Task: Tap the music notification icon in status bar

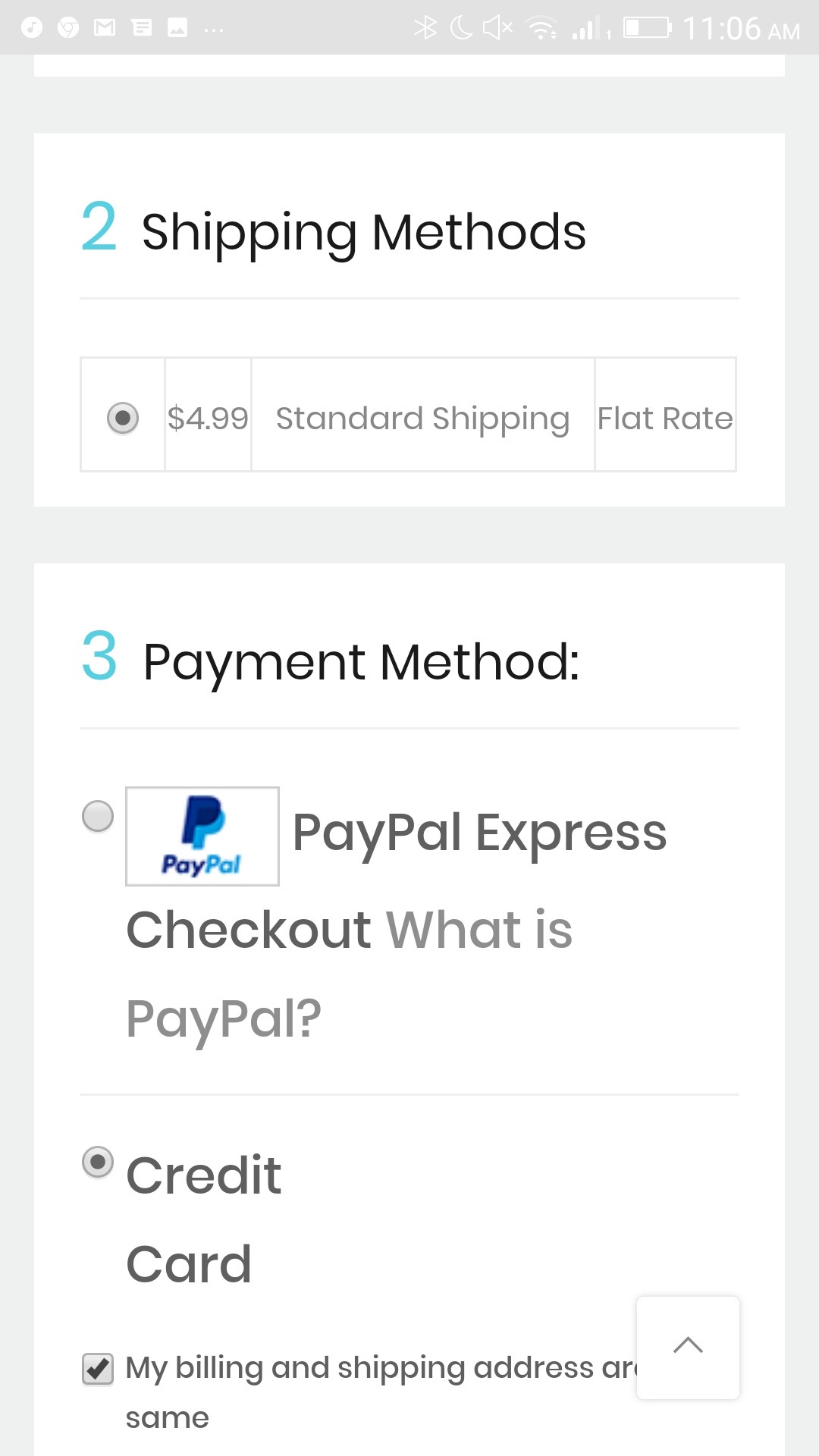Action: (32, 28)
